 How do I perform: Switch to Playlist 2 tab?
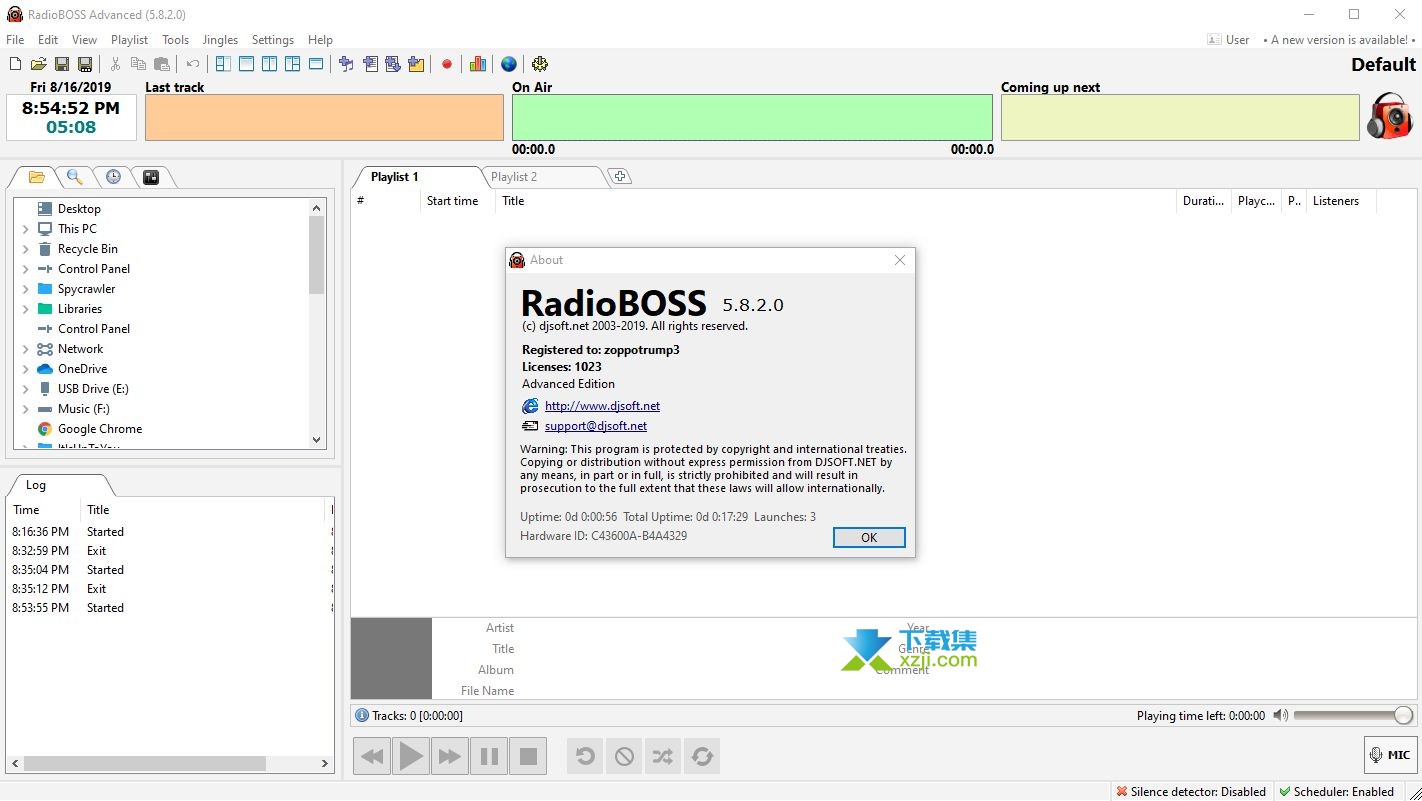point(544,177)
